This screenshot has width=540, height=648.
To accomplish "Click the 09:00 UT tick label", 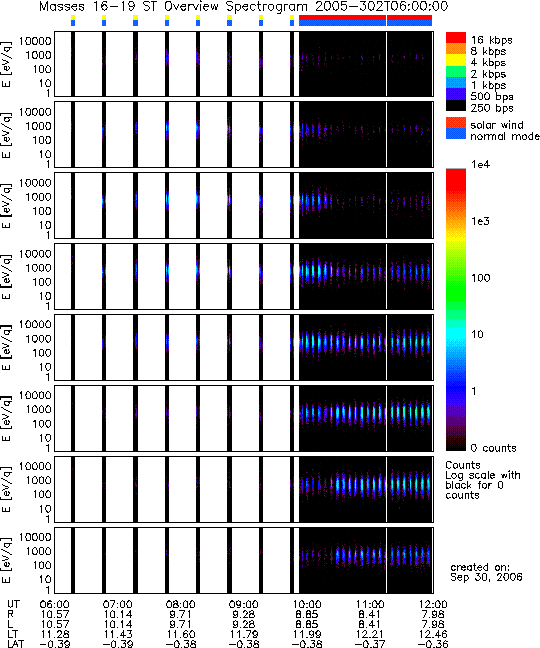I will point(243,604).
